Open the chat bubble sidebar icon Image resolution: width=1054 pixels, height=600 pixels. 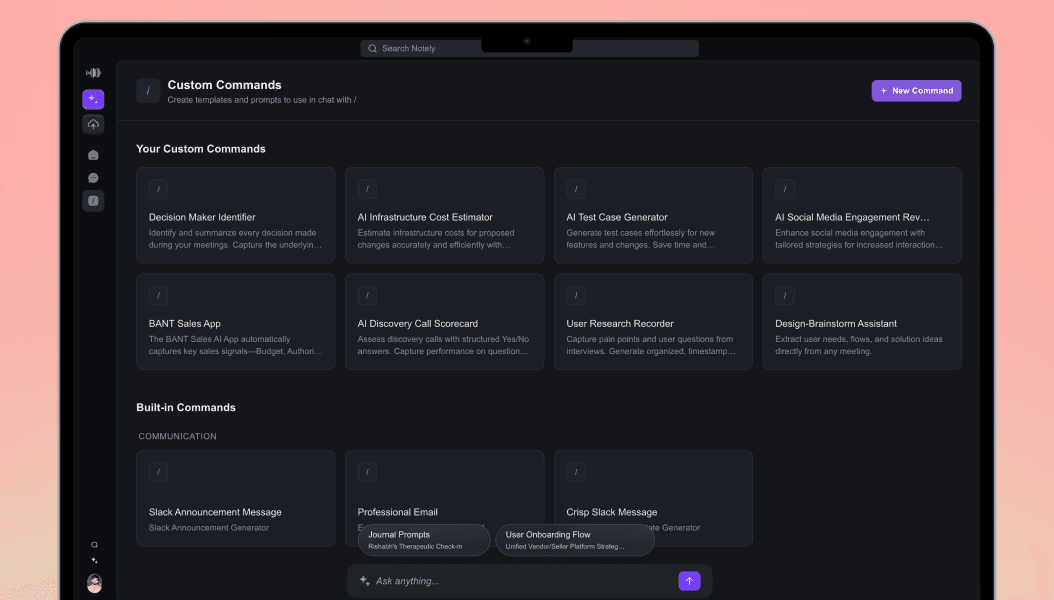[93, 178]
